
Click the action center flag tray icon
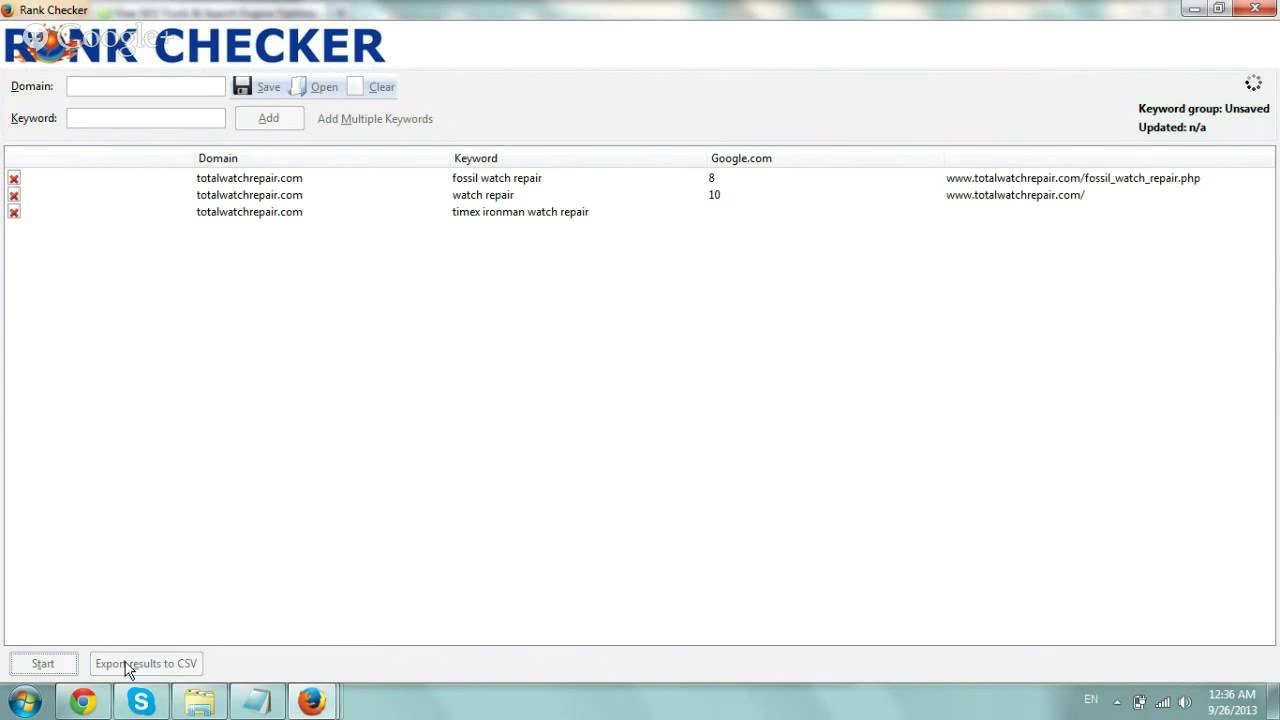click(1140, 701)
